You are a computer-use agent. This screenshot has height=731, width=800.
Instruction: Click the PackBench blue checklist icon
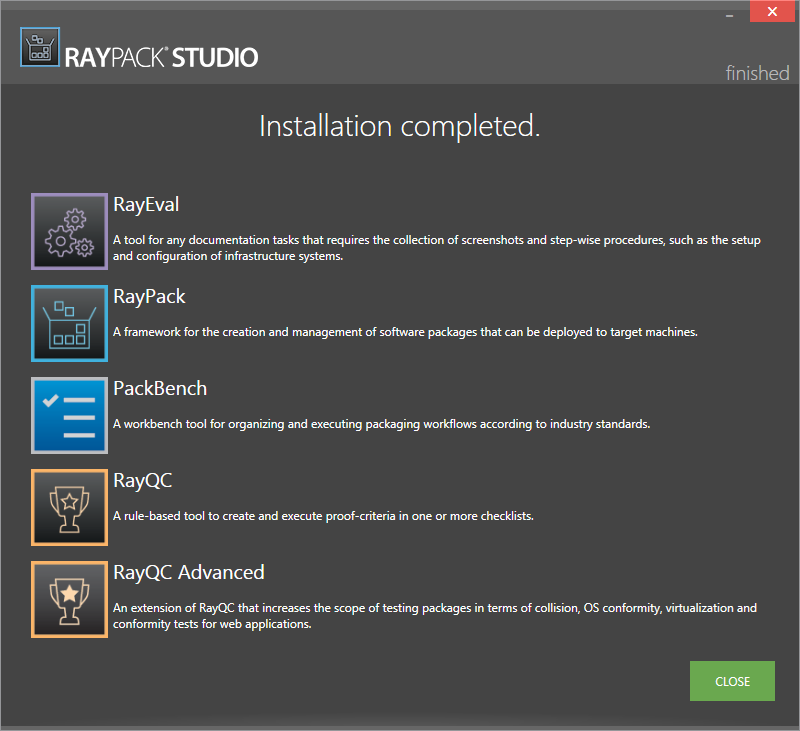[69, 415]
